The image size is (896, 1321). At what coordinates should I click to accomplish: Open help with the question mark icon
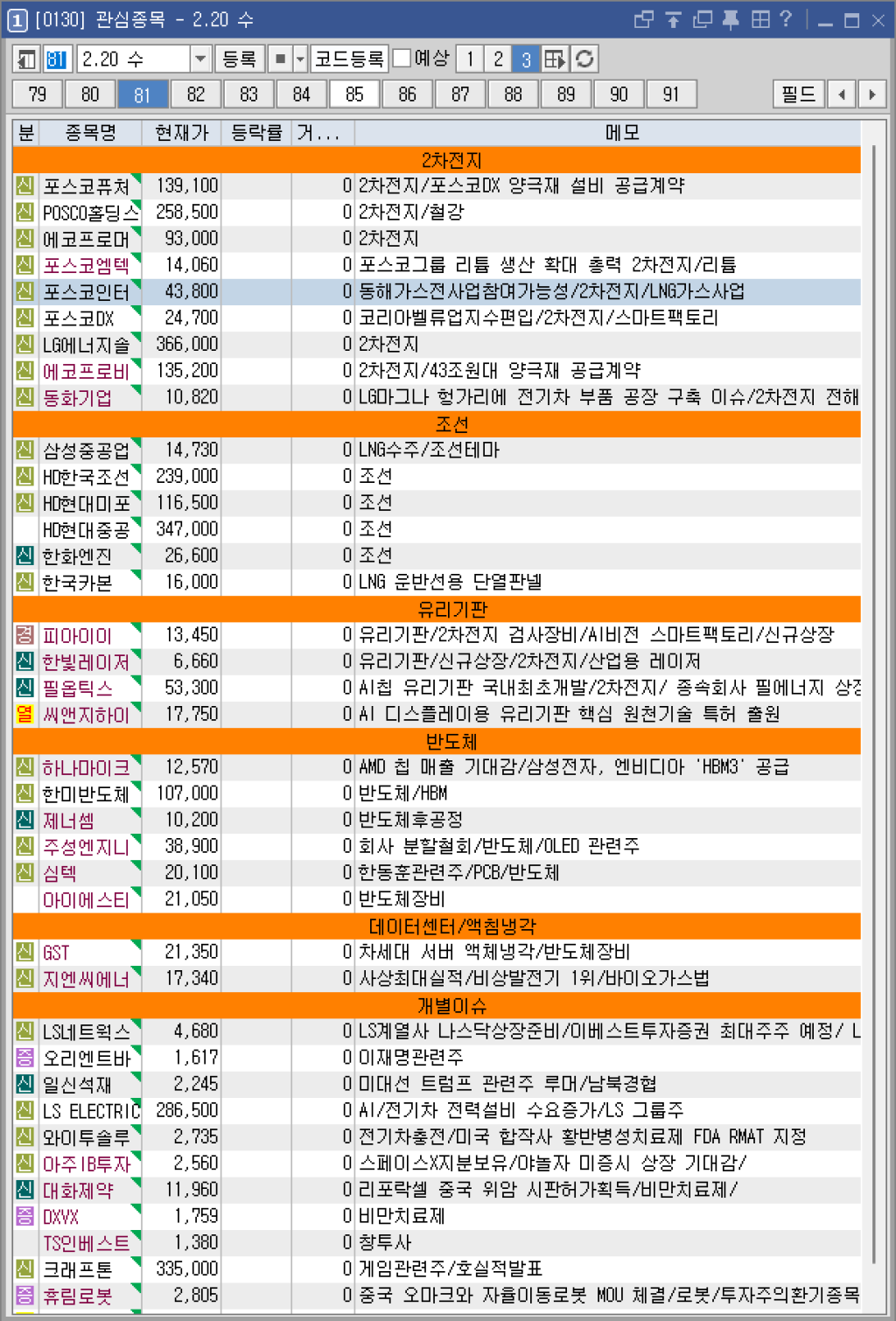coord(785,19)
